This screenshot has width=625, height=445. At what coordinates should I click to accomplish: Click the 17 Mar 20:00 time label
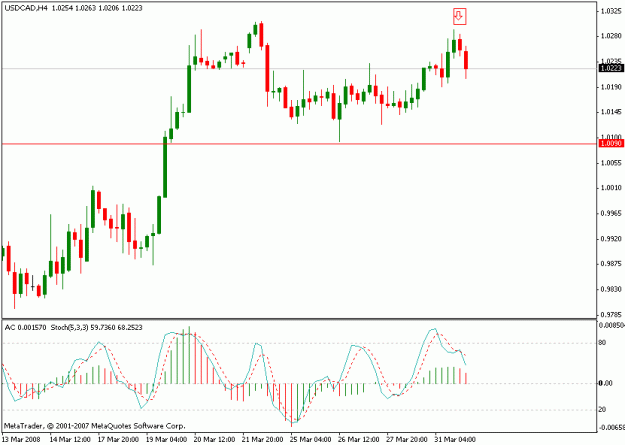point(118,439)
